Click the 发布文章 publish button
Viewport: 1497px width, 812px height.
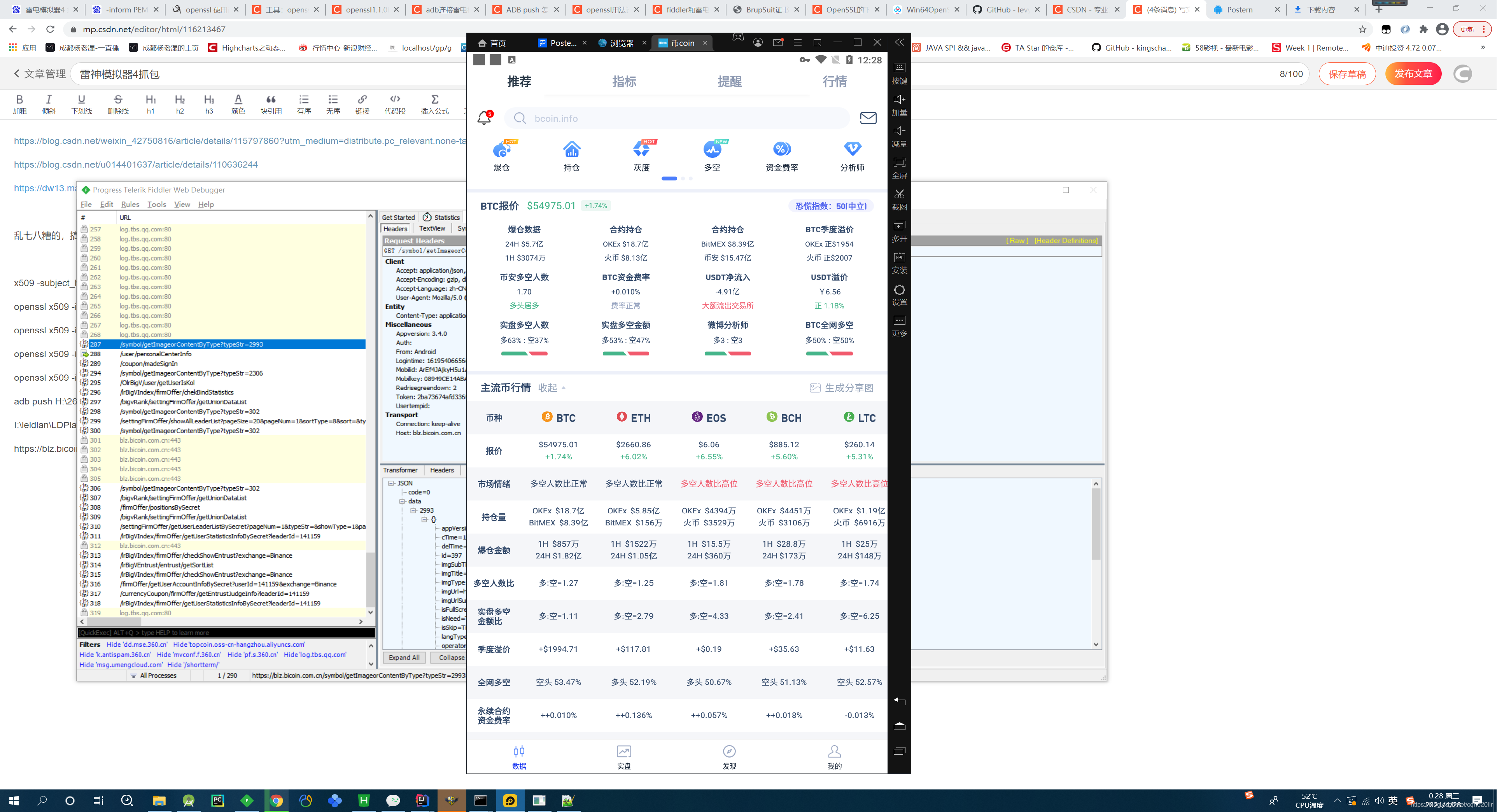pos(1413,74)
